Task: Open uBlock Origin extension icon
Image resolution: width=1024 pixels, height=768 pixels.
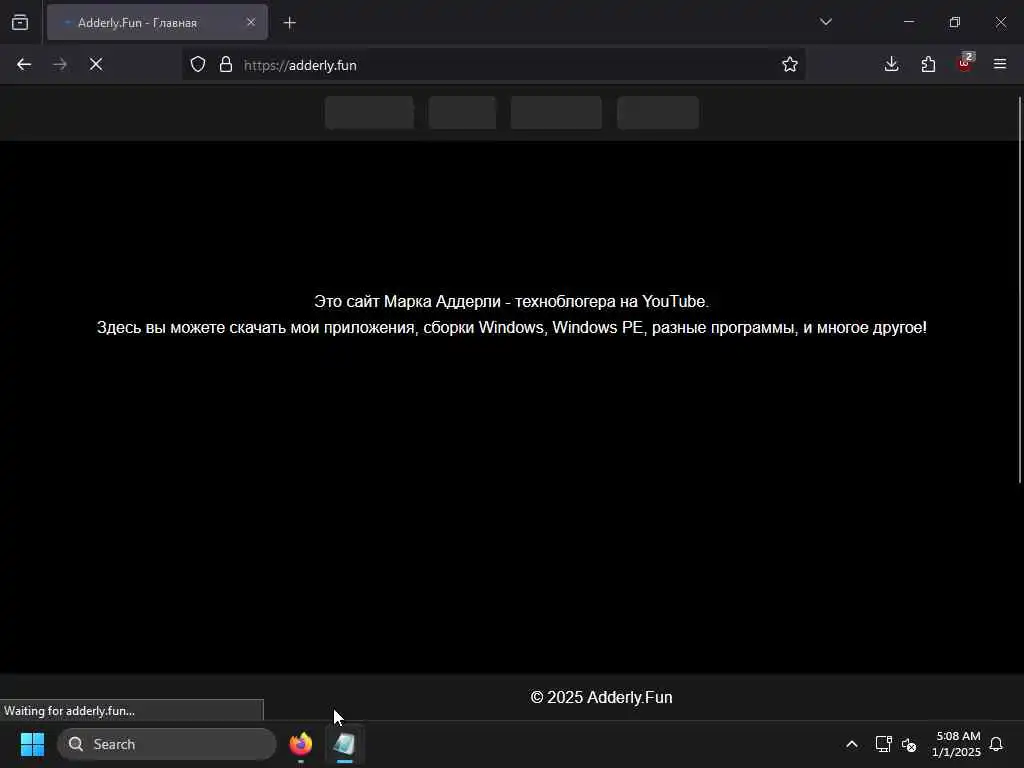Action: point(965,63)
